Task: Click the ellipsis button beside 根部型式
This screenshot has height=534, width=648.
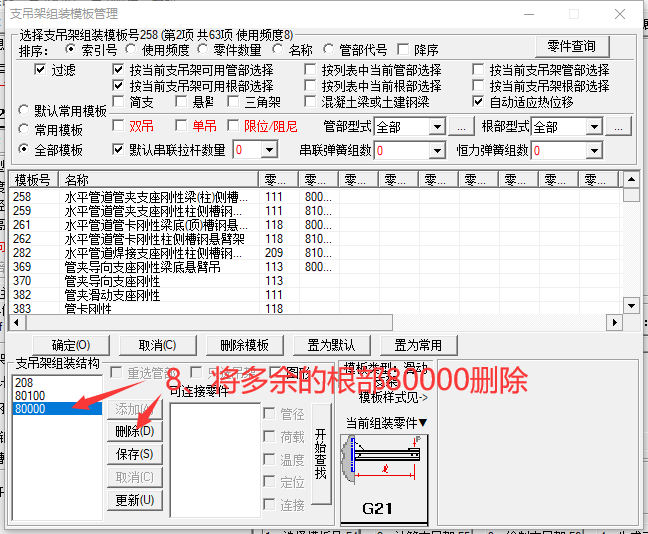Action: (x=619, y=127)
